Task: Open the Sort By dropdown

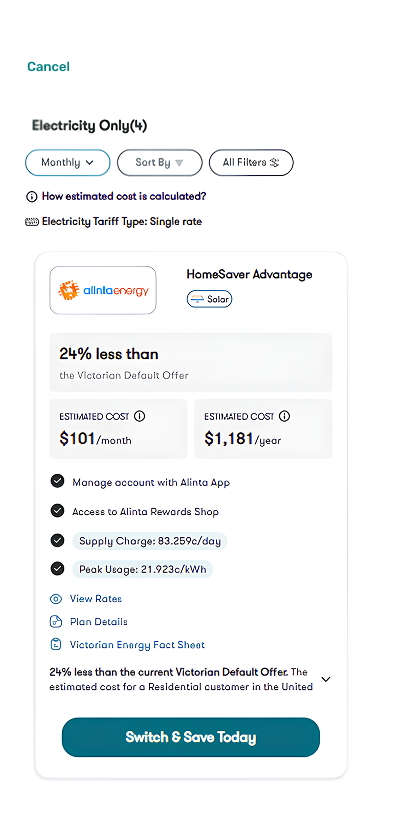Action: (159, 163)
